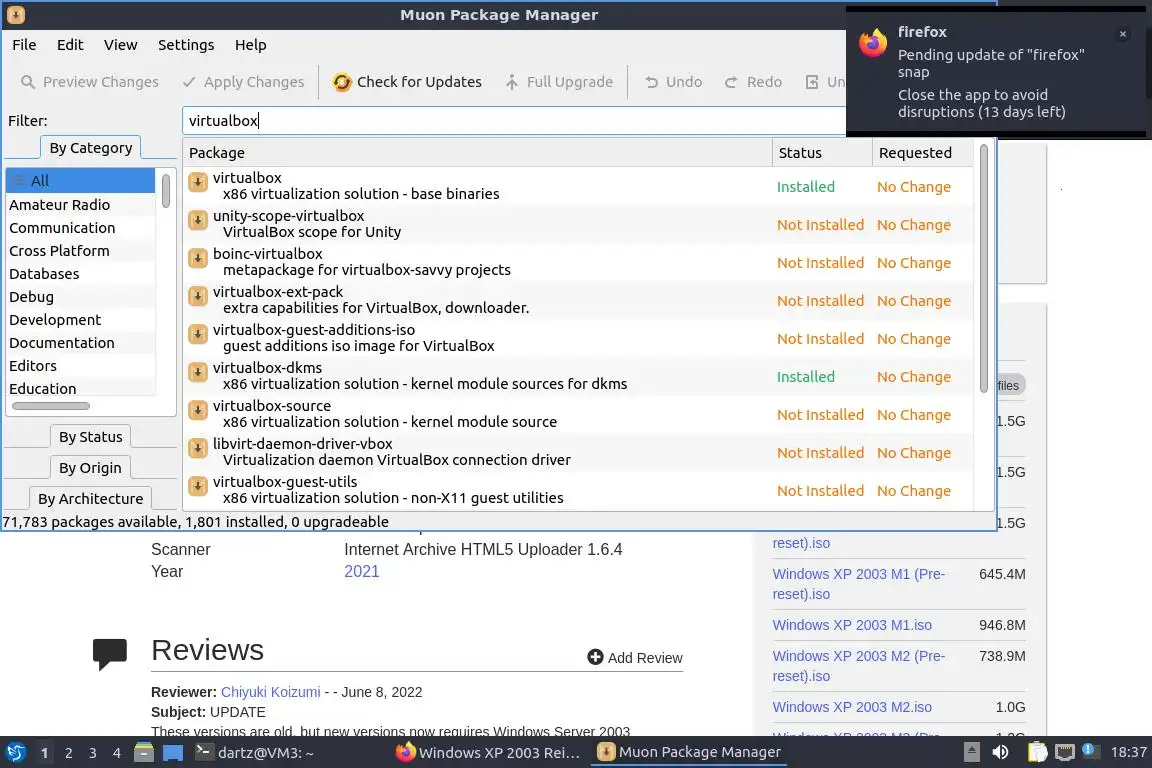
Task: Open Windows XP 2003 M1 (Pre-reset).iso link
Action: click(x=859, y=584)
